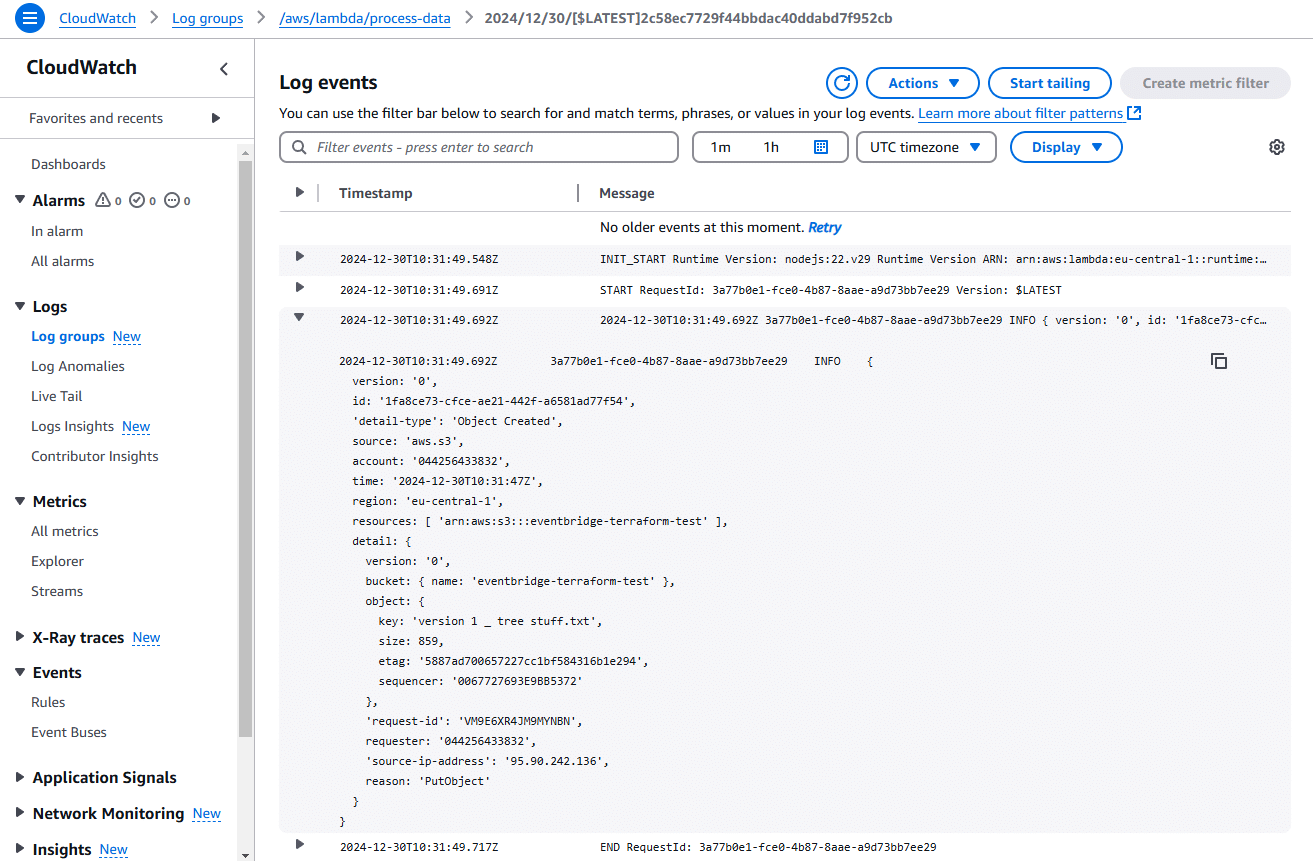Open the calendar date range picker
The height and width of the screenshot is (861, 1313).
tap(821, 147)
